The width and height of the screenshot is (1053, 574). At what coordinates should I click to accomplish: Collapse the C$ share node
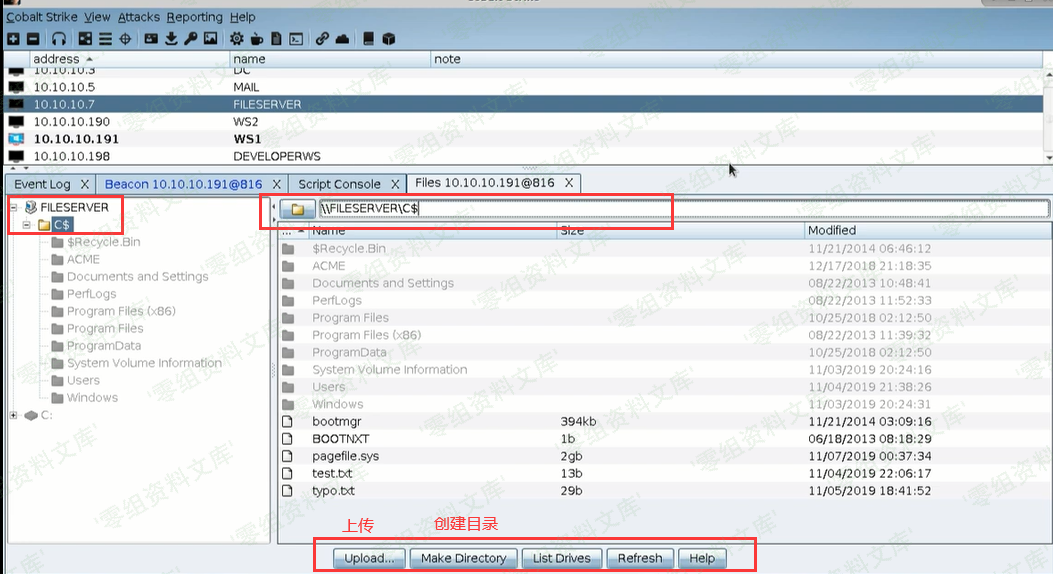(27, 225)
